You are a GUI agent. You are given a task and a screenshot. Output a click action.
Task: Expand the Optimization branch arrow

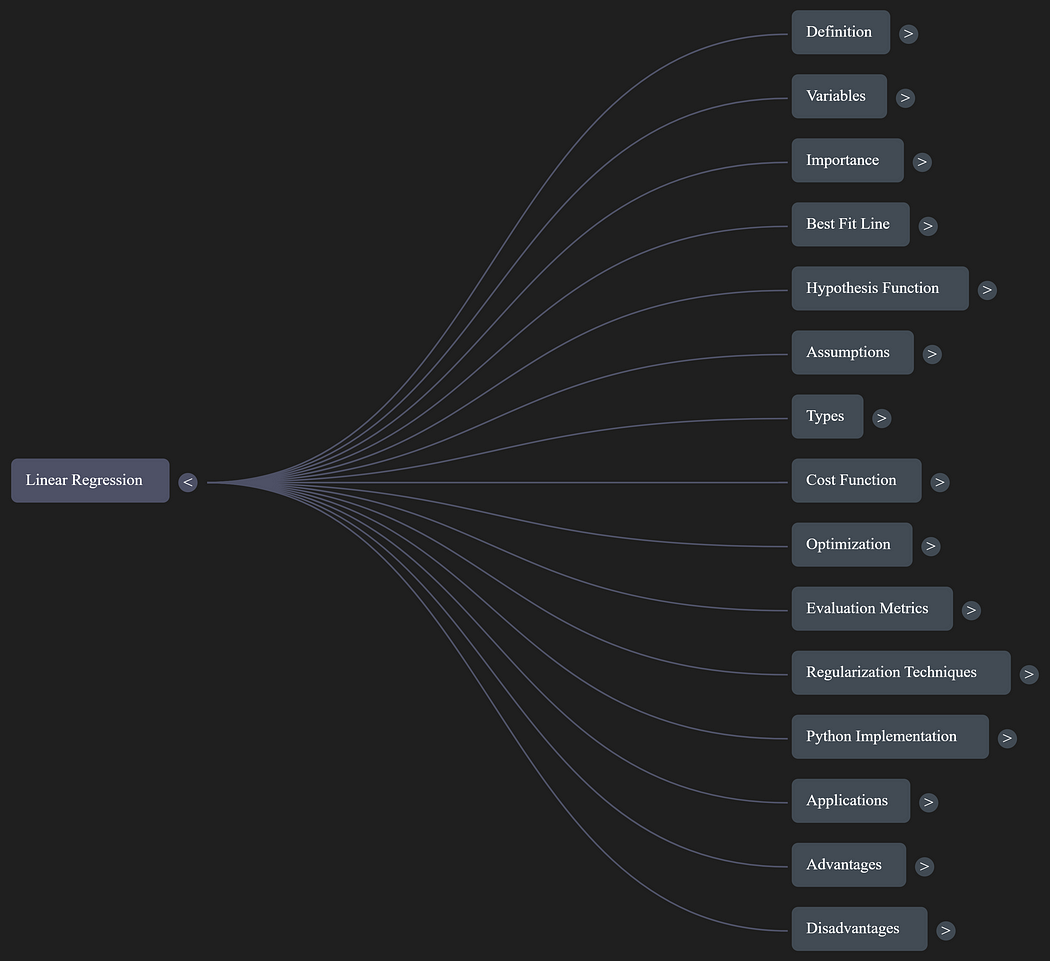pyautogui.click(x=931, y=545)
